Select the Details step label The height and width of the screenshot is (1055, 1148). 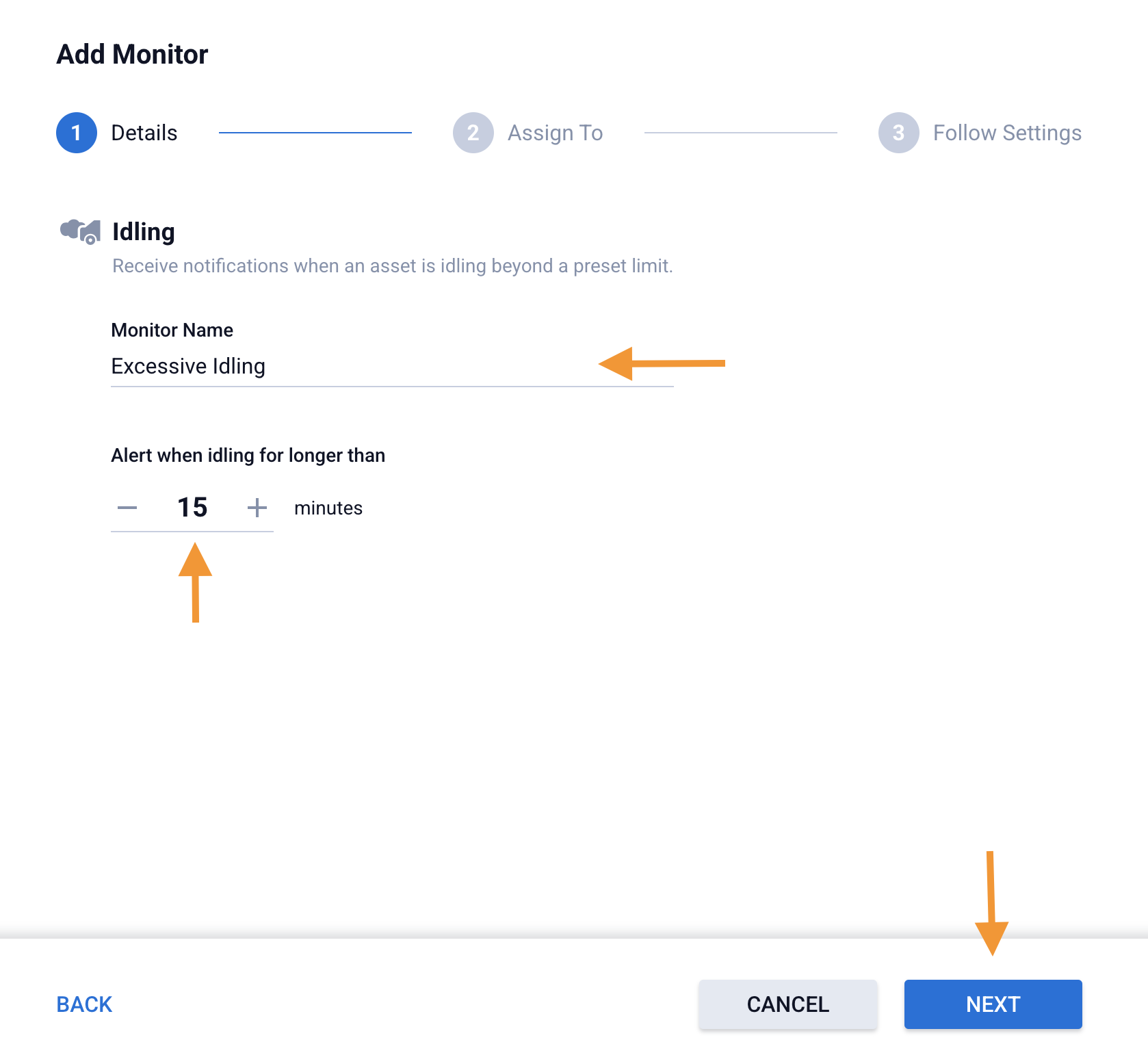point(144,133)
